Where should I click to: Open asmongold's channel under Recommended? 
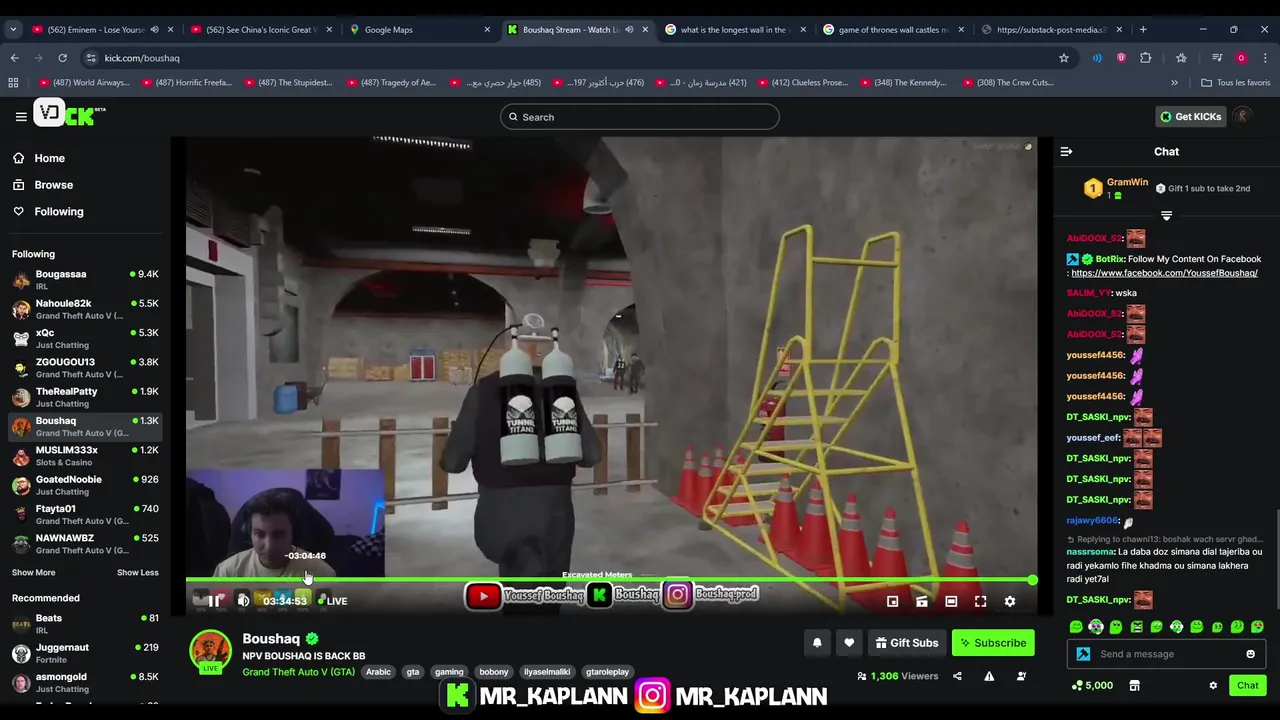coord(85,682)
